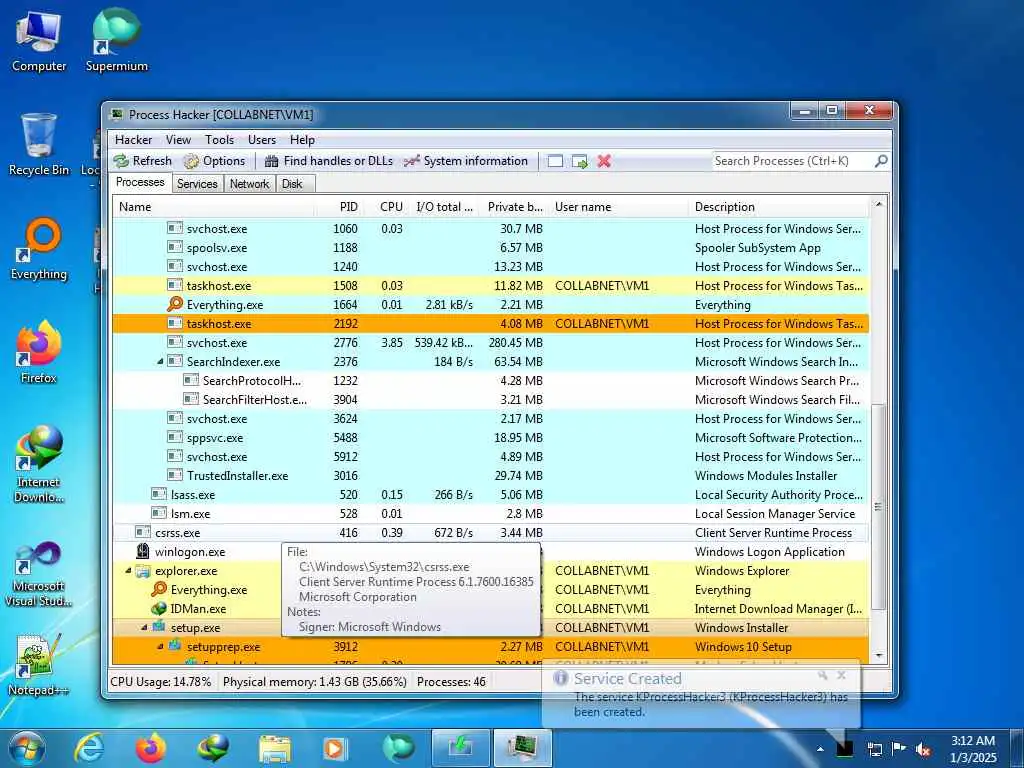Collapse the explorer.exe tree node
The image size is (1024, 768).
[129, 571]
